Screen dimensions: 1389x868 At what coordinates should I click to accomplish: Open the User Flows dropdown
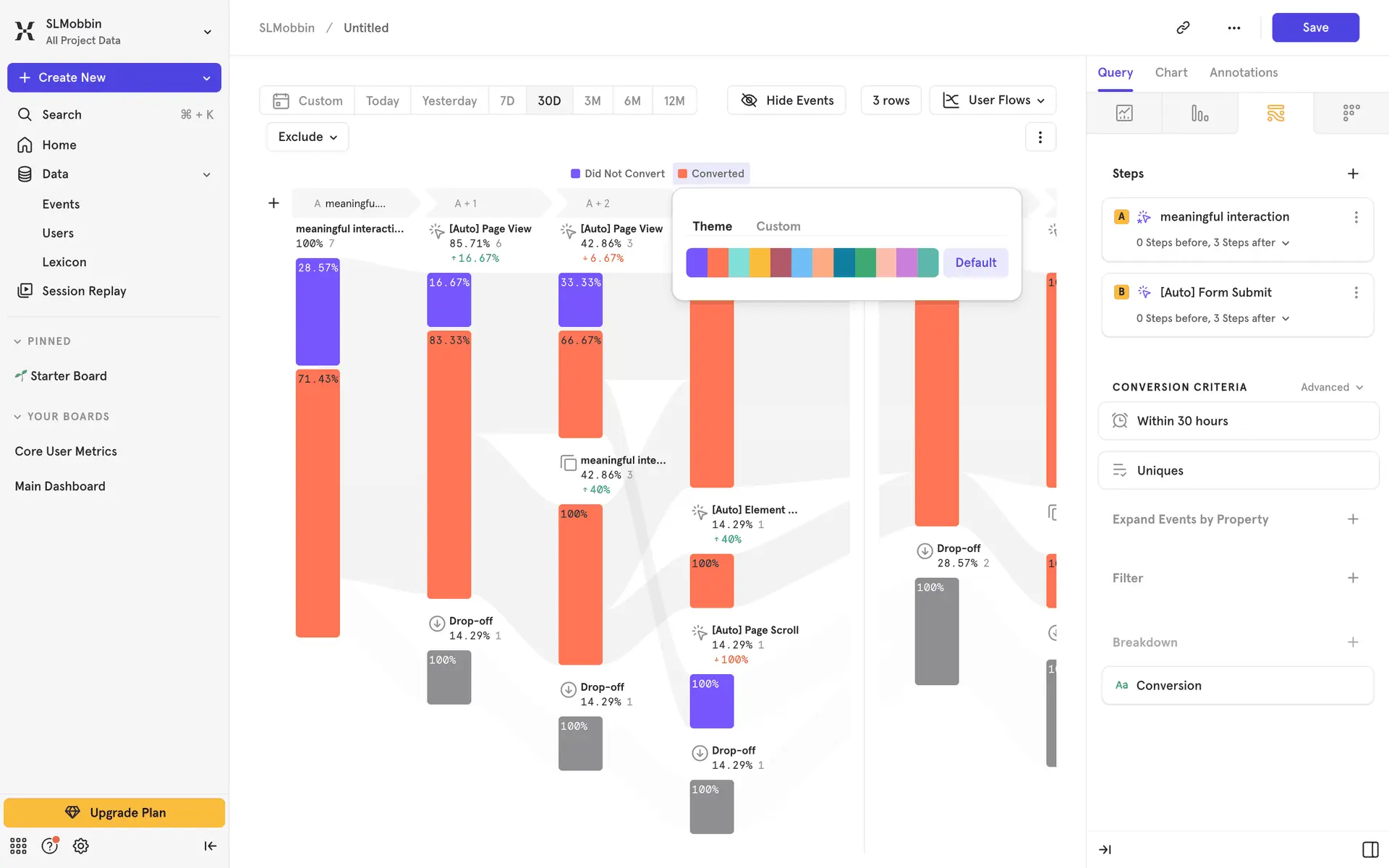pyautogui.click(x=993, y=101)
